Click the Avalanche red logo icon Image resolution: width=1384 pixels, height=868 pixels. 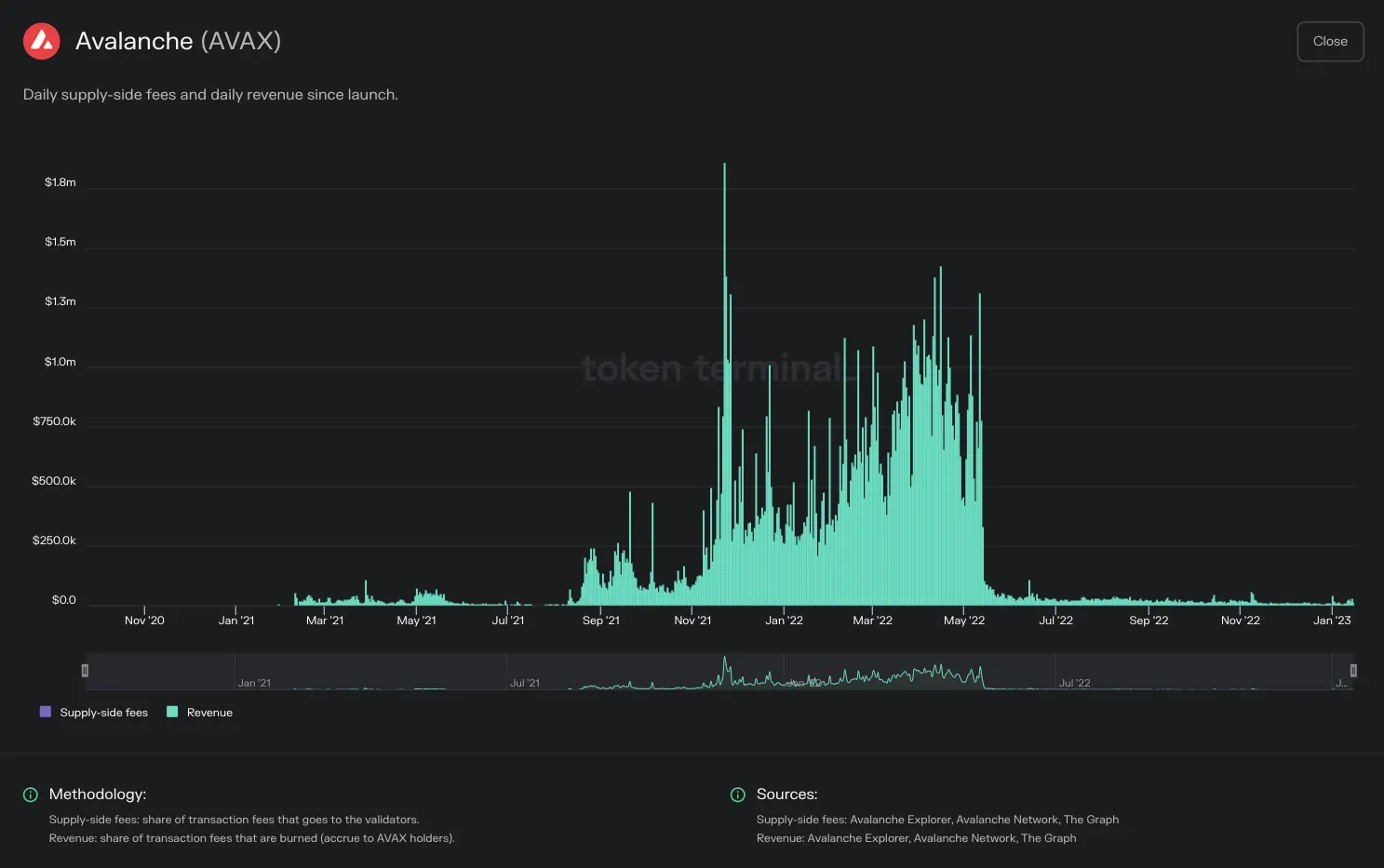(42, 41)
